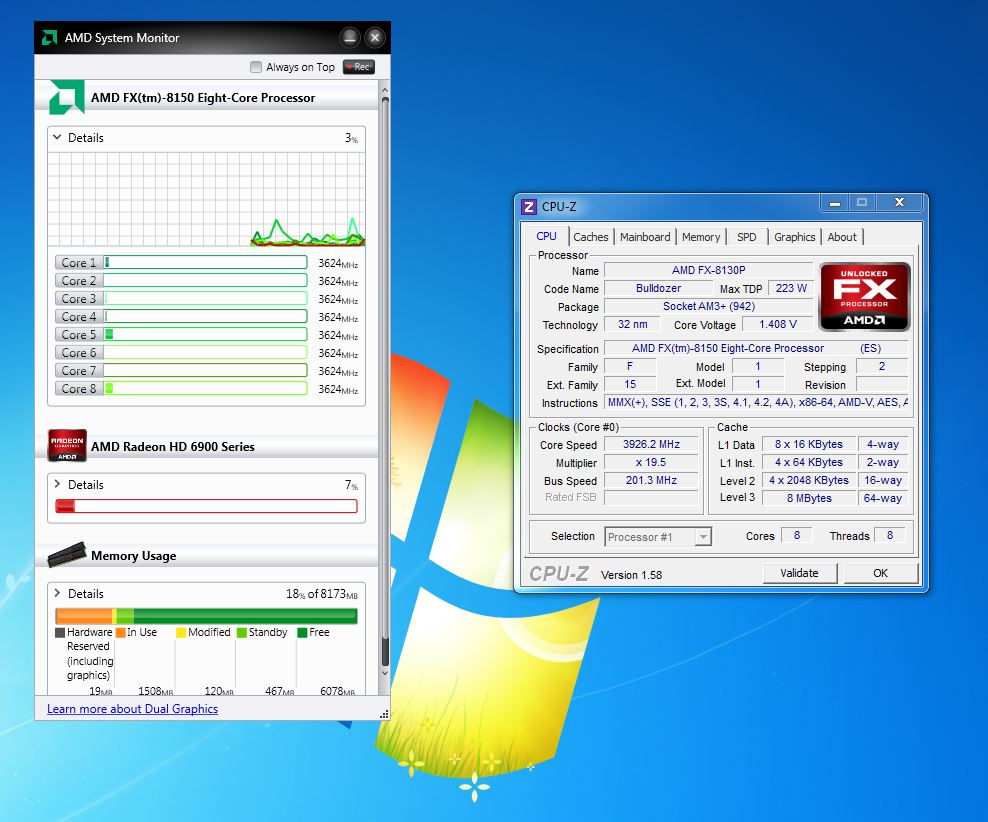Click the 6078MB free memory value

coord(337,691)
